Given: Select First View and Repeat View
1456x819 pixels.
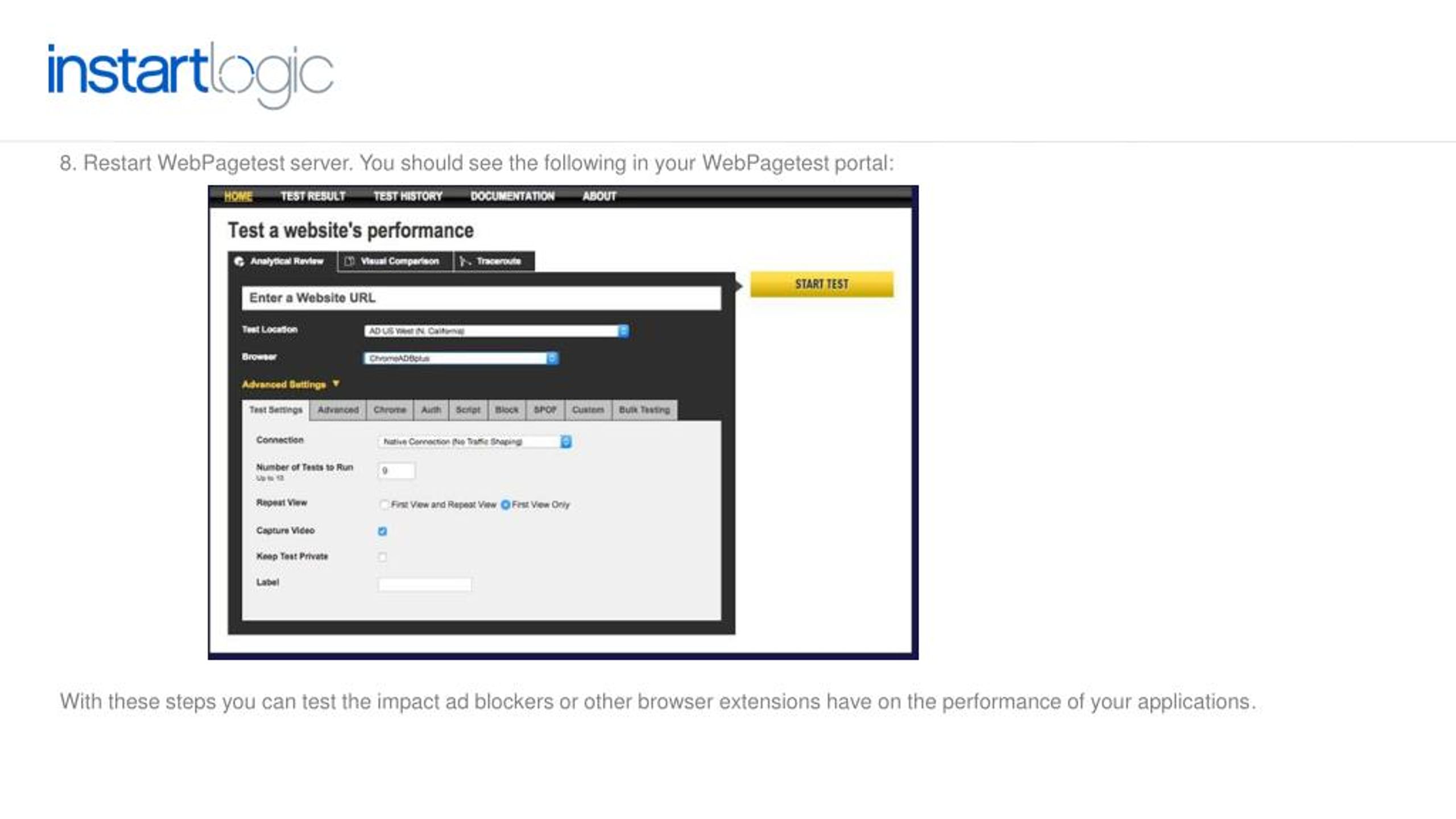Looking at the screenshot, I should pyautogui.click(x=384, y=504).
